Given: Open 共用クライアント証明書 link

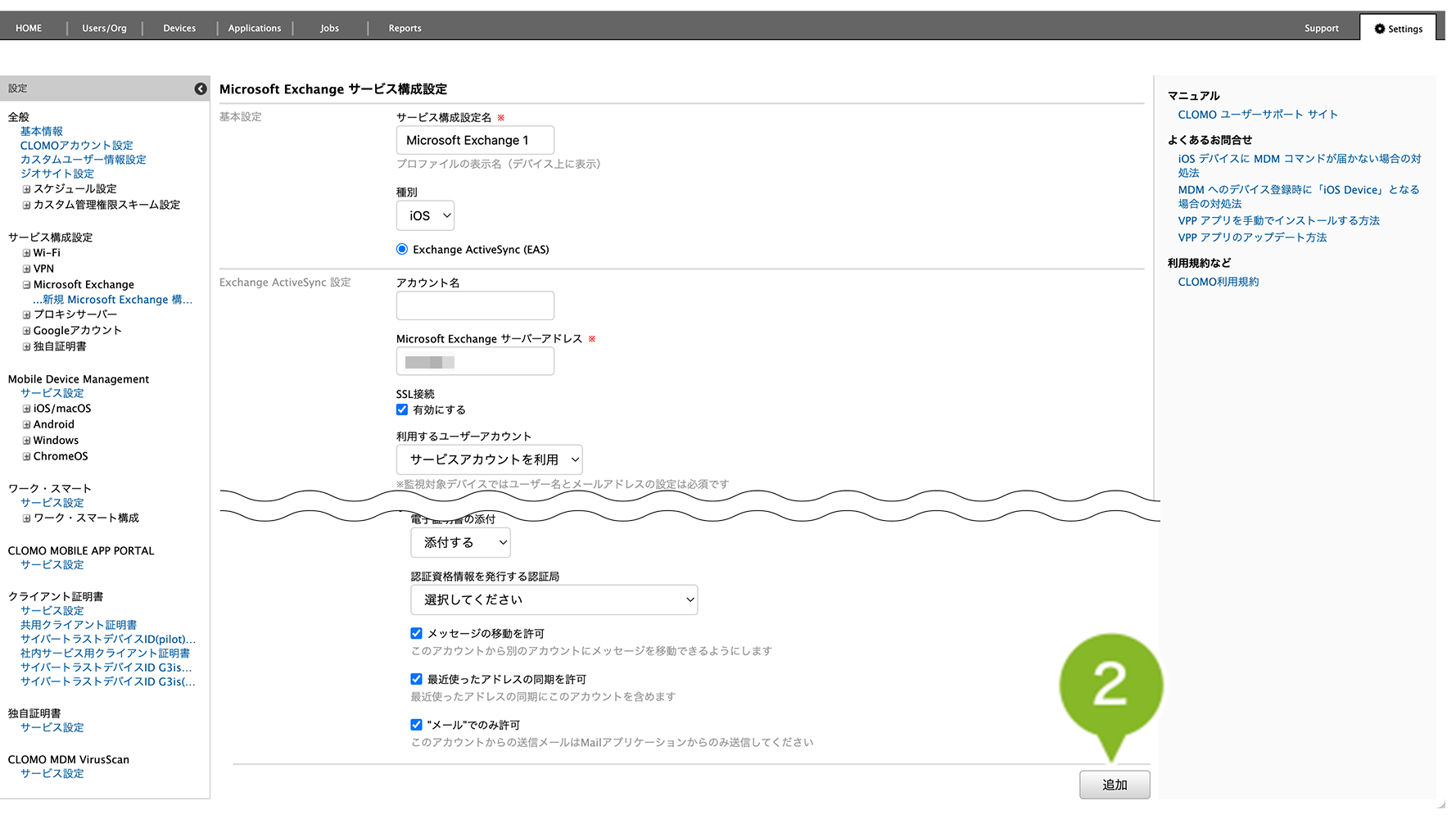Looking at the screenshot, I should (x=79, y=625).
